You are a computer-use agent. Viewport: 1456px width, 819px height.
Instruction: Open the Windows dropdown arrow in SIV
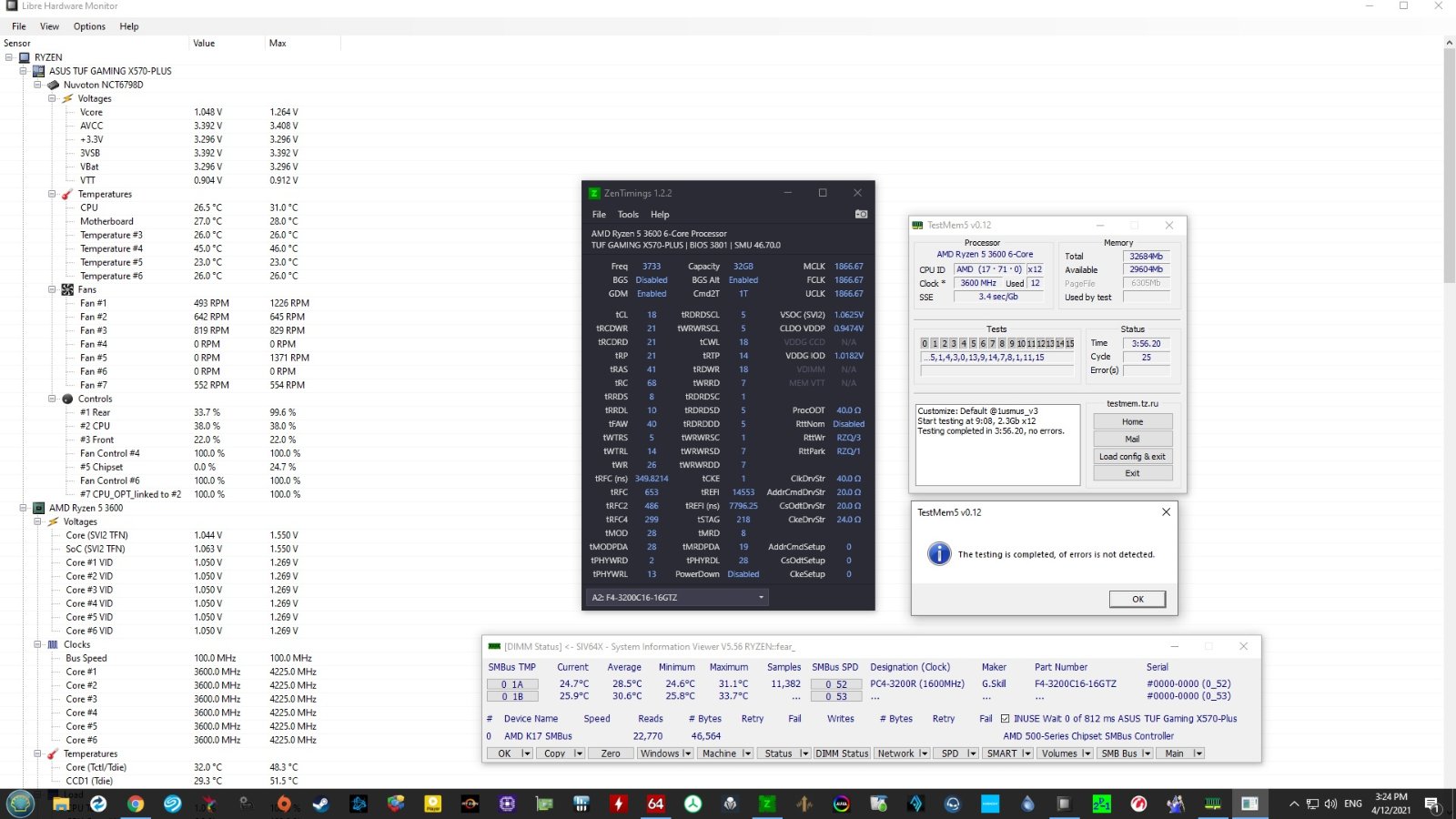coord(687,753)
